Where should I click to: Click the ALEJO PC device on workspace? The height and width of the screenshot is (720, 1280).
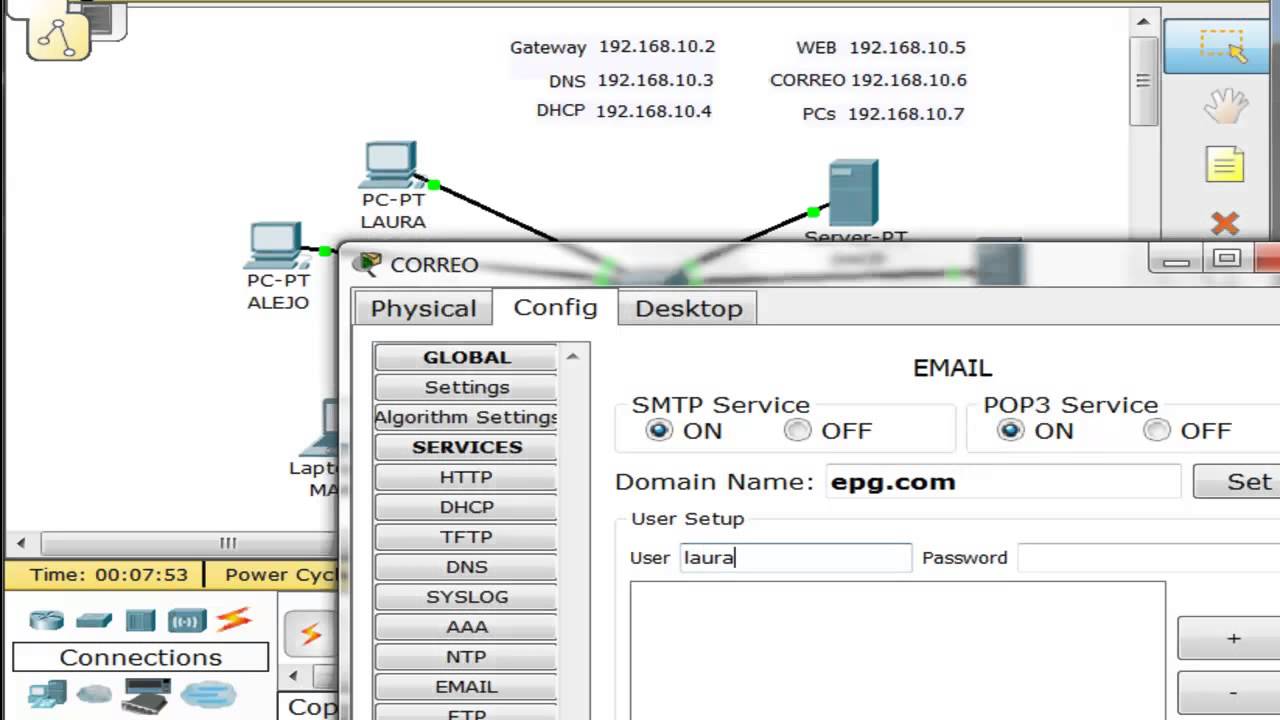[x=274, y=246]
